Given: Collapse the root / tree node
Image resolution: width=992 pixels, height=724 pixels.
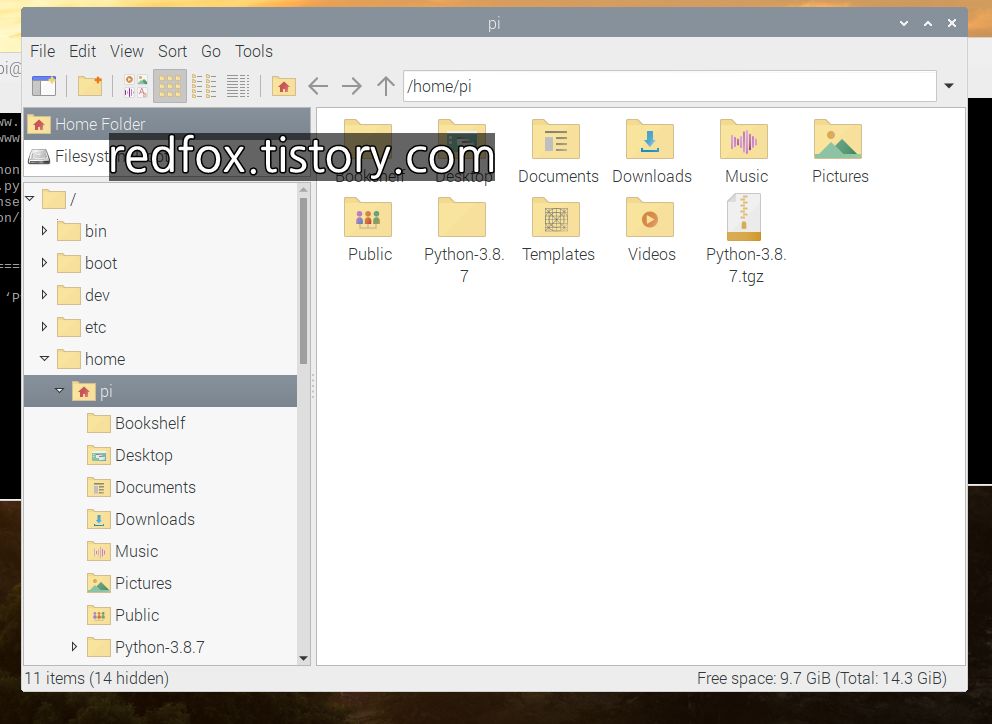Looking at the screenshot, I should click(x=30, y=199).
